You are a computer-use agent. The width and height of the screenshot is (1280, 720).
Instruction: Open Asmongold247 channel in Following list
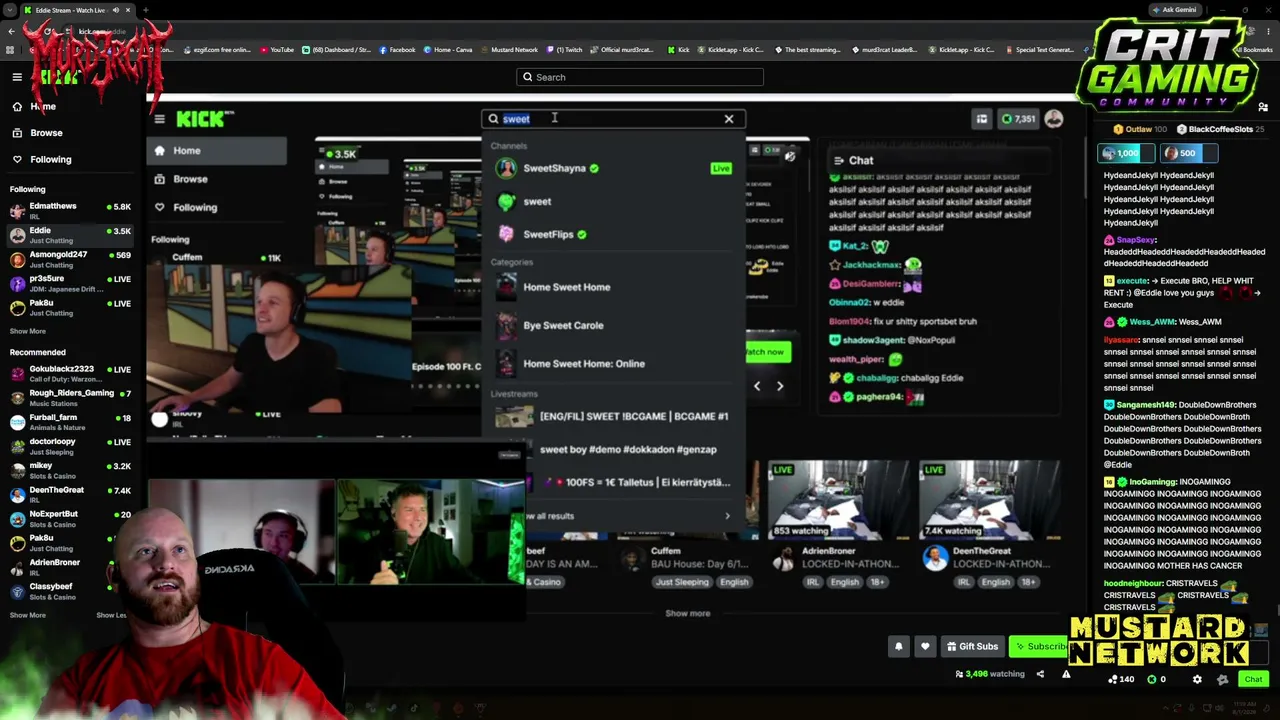click(70, 259)
